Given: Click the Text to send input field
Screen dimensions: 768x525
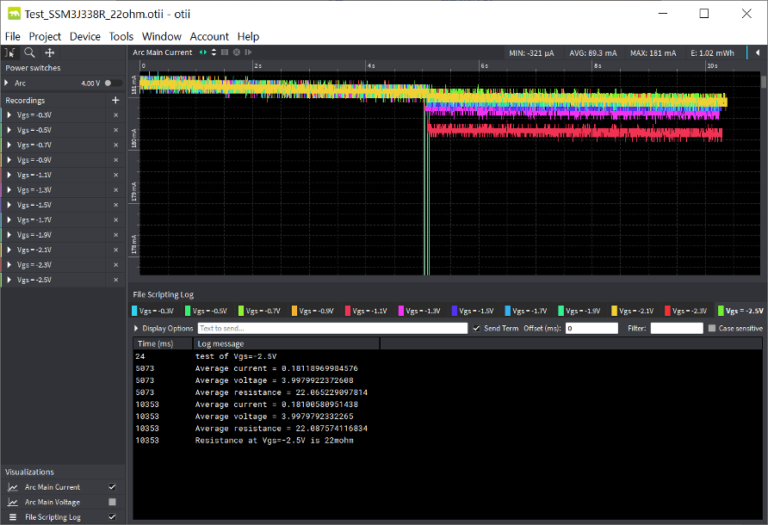Looking at the screenshot, I should pos(332,328).
